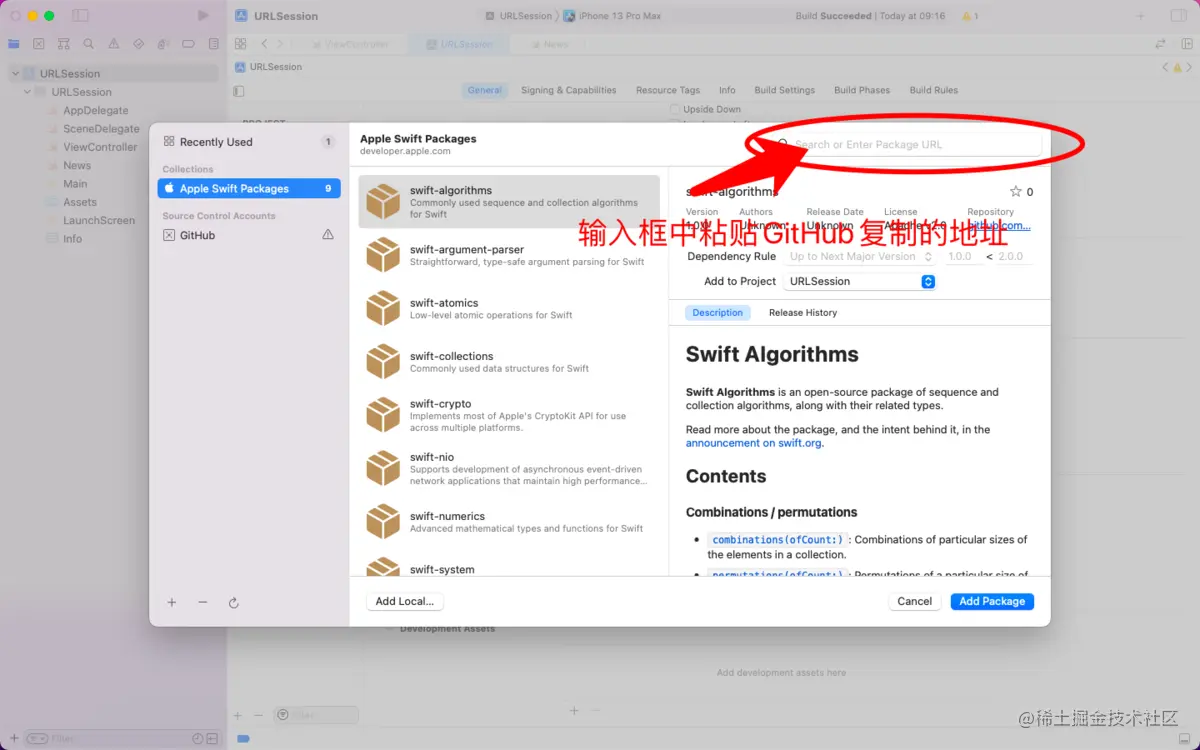Run the project with the play button
Viewport: 1200px width, 750px height.
click(203, 16)
